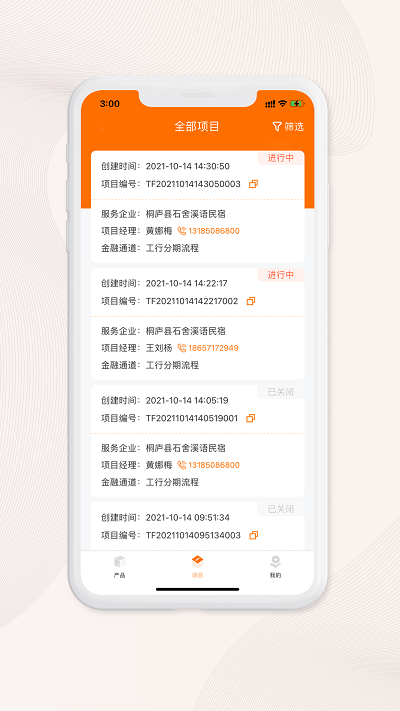This screenshot has height=711, width=400.
Task: Tap 全部项目 page title
Action: (x=197, y=127)
